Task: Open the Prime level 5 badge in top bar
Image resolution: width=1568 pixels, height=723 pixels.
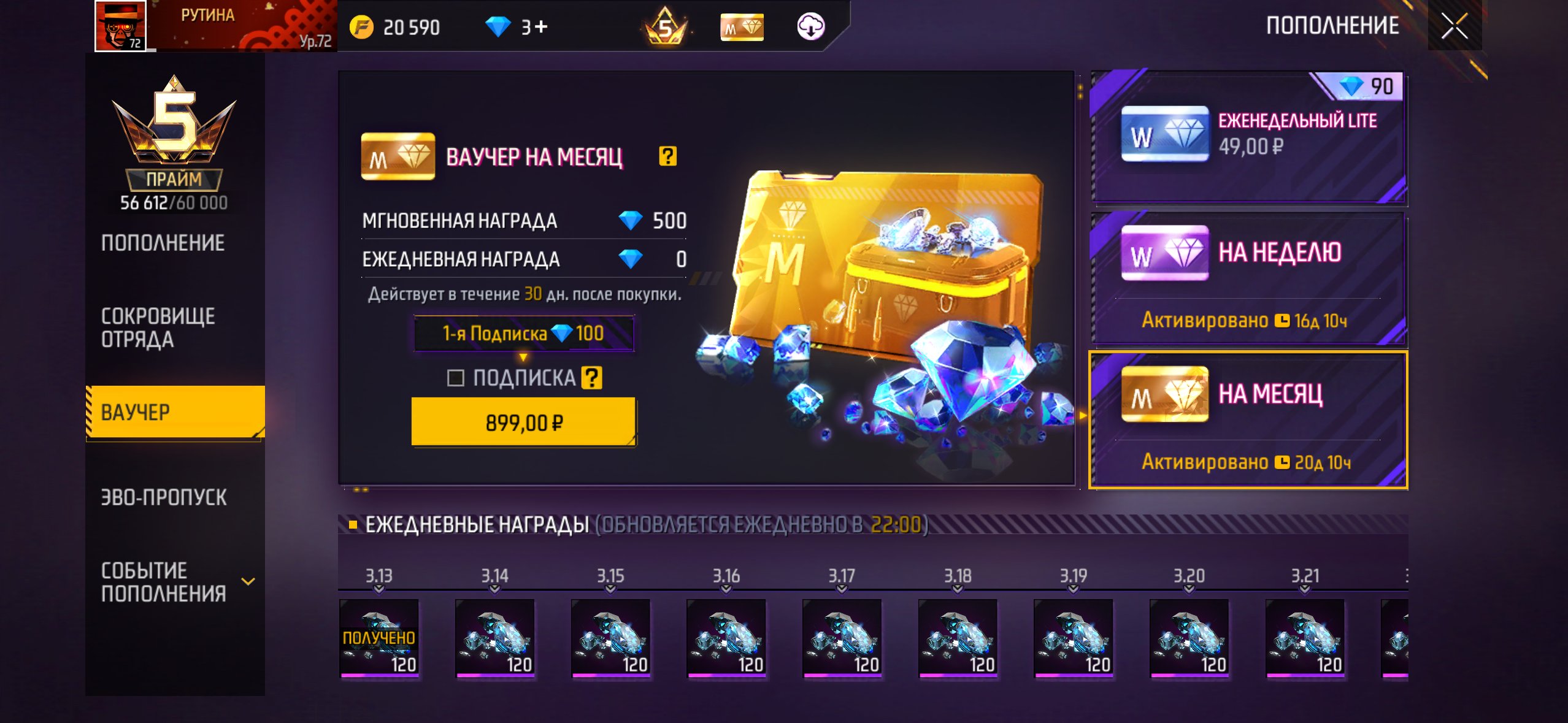Action: [x=666, y=26]
